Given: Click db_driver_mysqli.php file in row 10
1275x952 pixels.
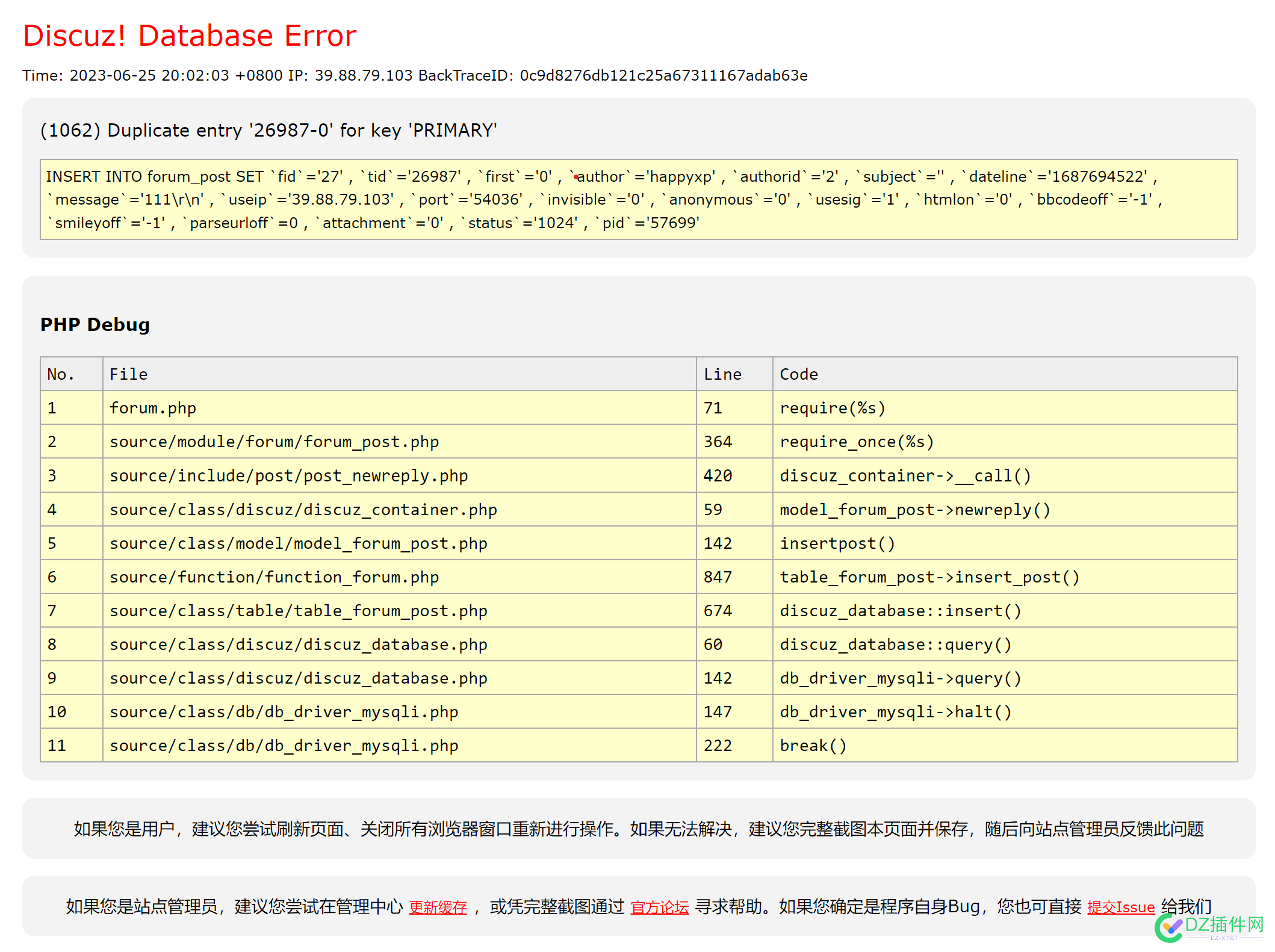Looking at the screenshot, I should pyautogui.click(x=400, y=712).
